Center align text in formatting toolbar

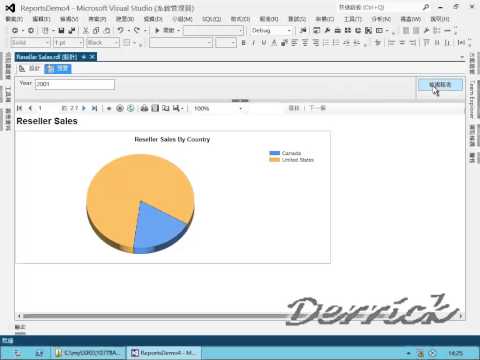tap(305, 43)
